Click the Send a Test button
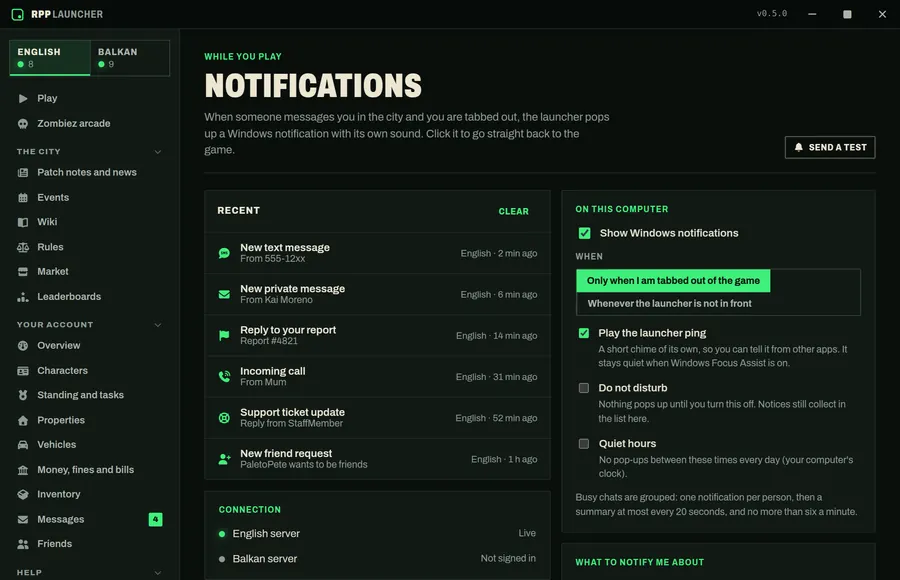Screen dimensions: 900x580 (x=829, y=148)
